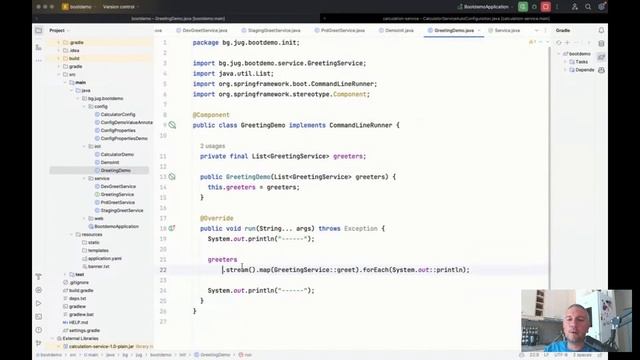The width and height of the screenshot is (640, 360).
Task: Expand the test folder node
Action: pyautogui.click(x=65, y=274)
